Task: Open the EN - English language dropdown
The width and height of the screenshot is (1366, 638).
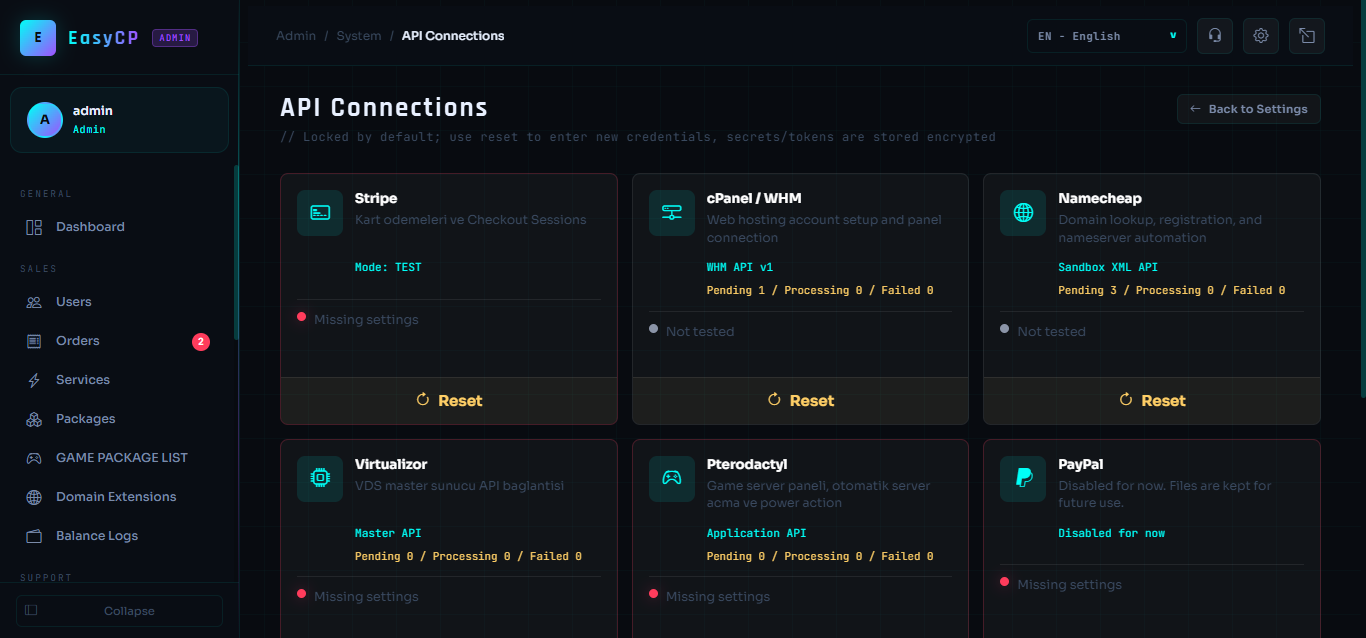Action: tap(1107, 36)
